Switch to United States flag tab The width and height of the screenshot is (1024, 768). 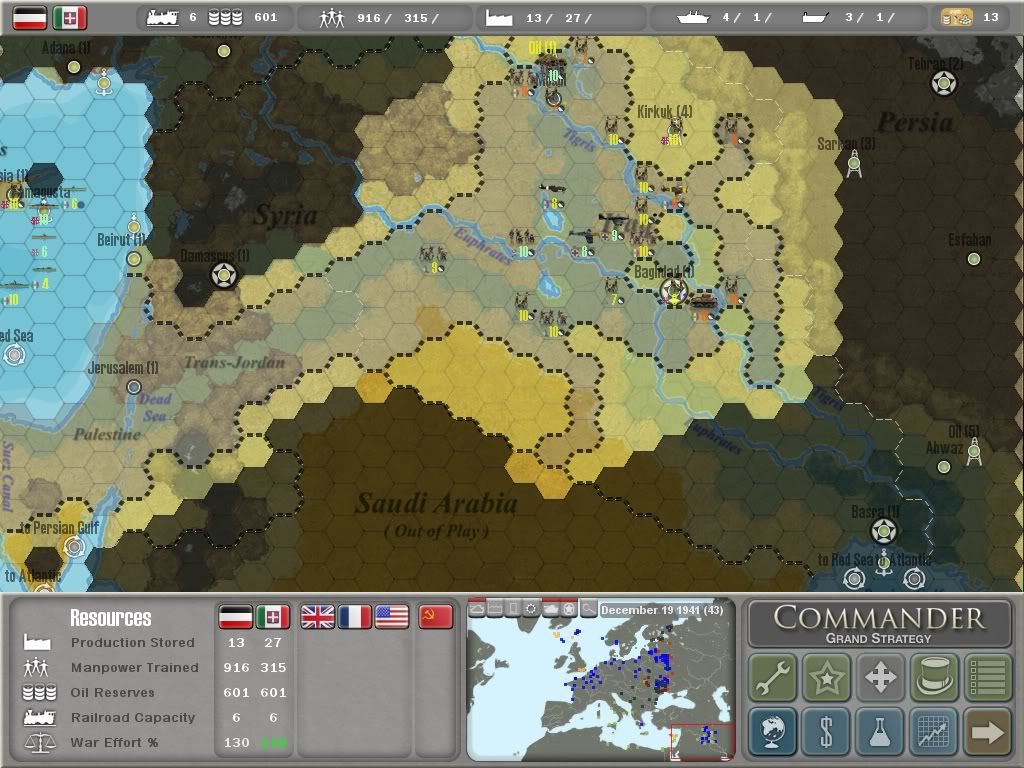point(392,616)
